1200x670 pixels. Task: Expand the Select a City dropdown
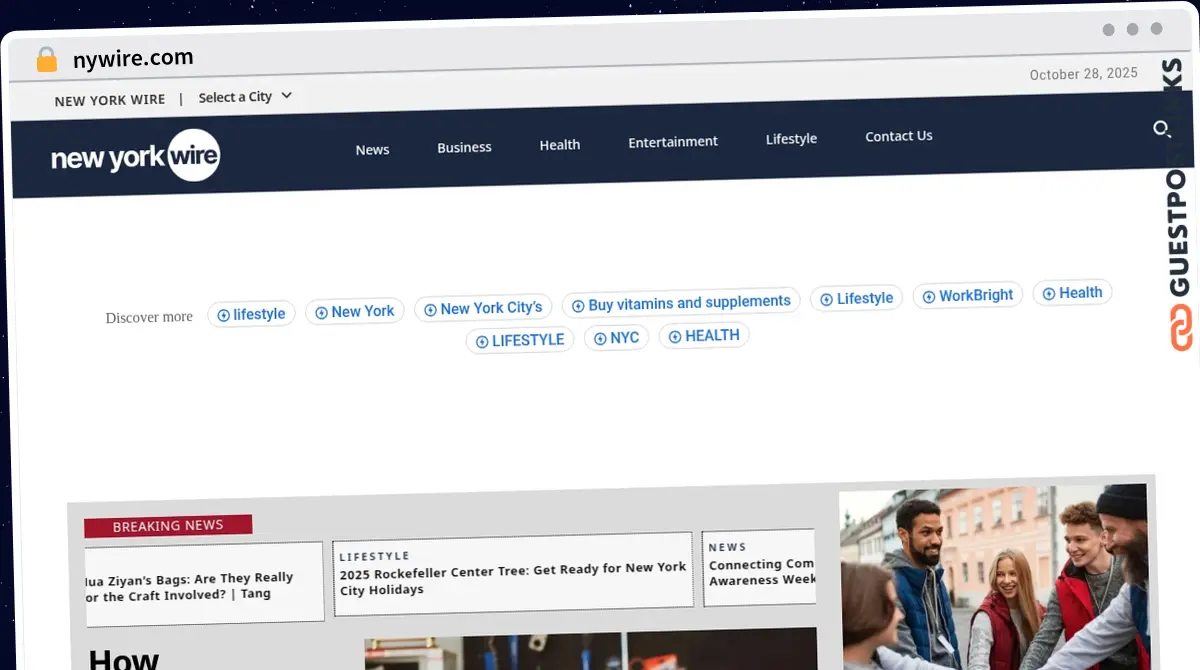[x=245, y=97]
